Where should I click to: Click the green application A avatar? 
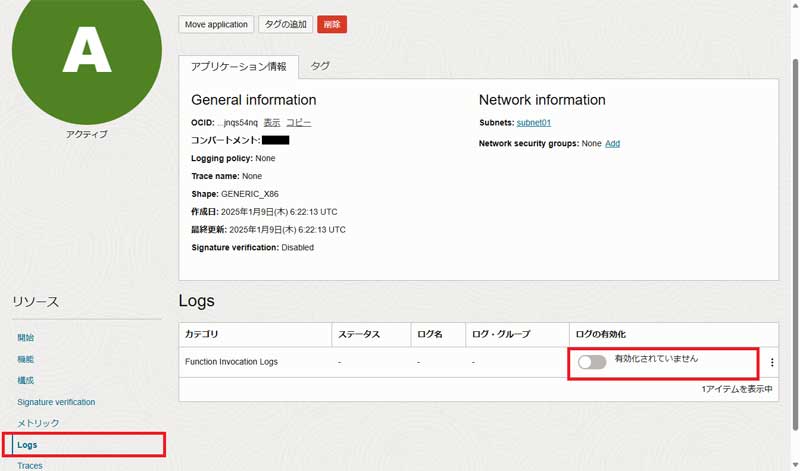(87, 51)
